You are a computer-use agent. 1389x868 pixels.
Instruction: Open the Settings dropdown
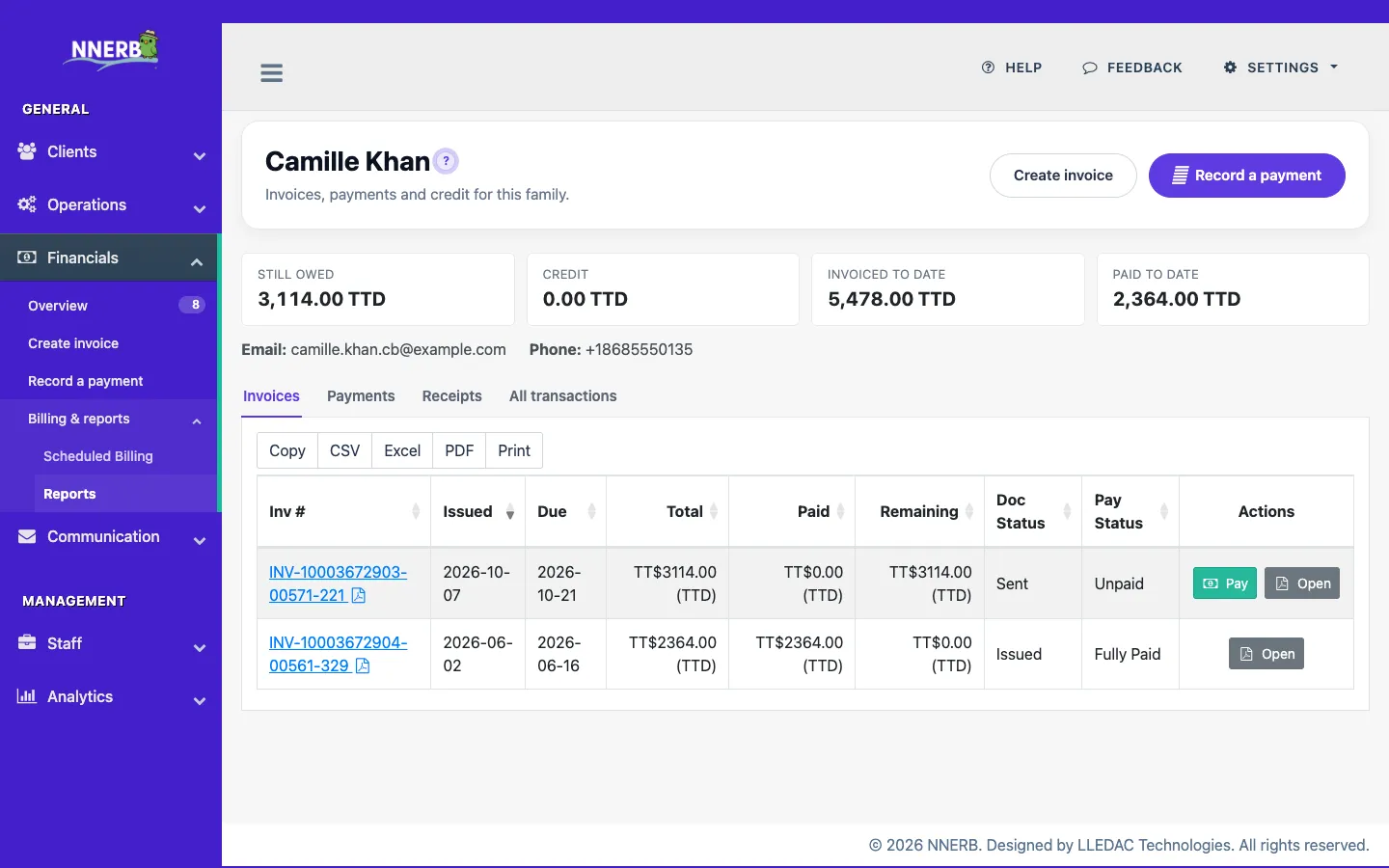(1281, 68)
